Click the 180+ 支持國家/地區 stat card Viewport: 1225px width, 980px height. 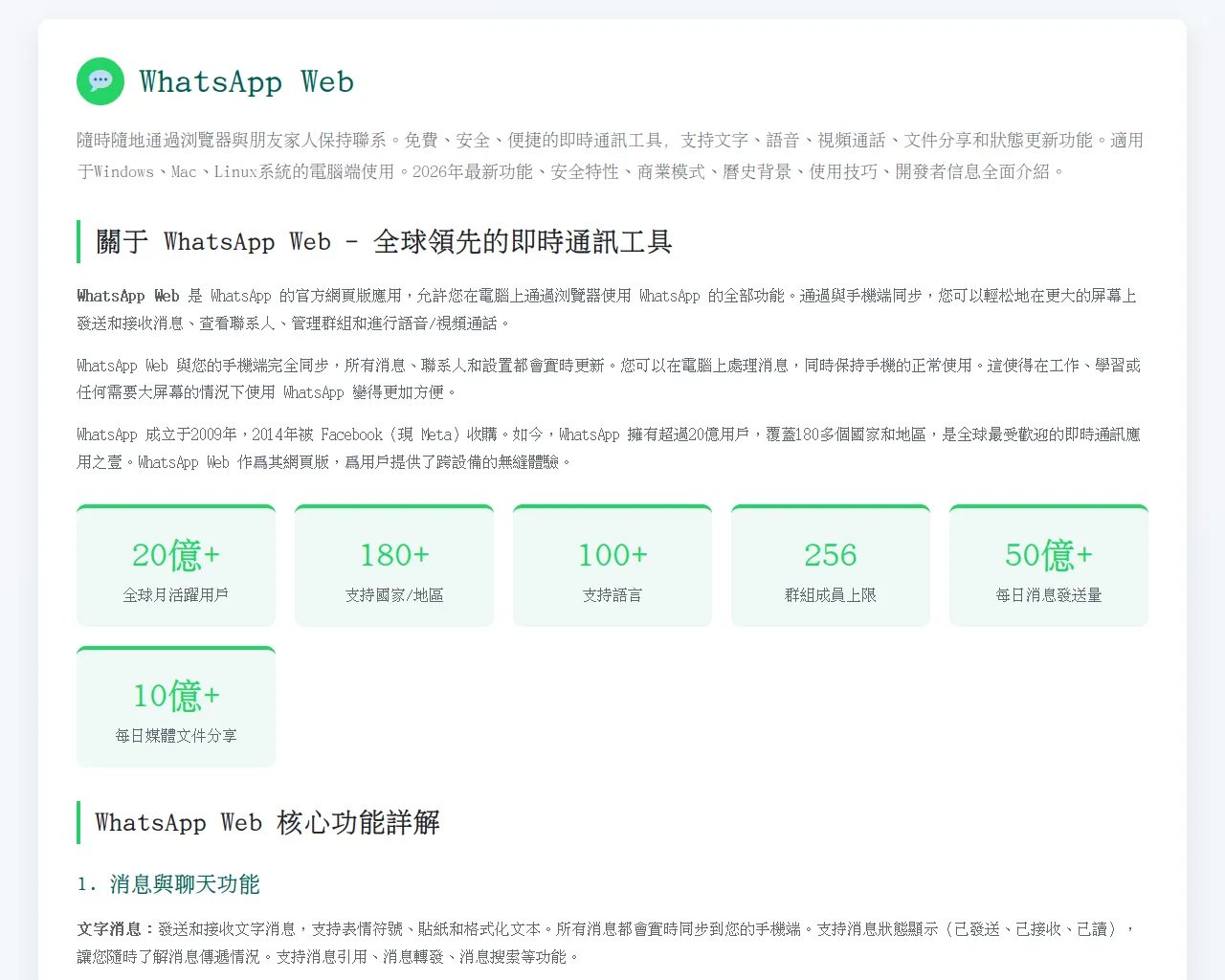[x=394, y=566]
